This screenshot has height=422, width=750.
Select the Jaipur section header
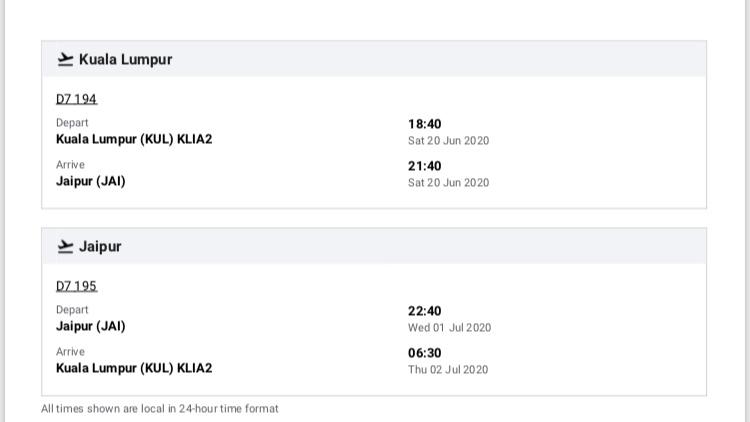pyautogui.click(x=374, y=246)
